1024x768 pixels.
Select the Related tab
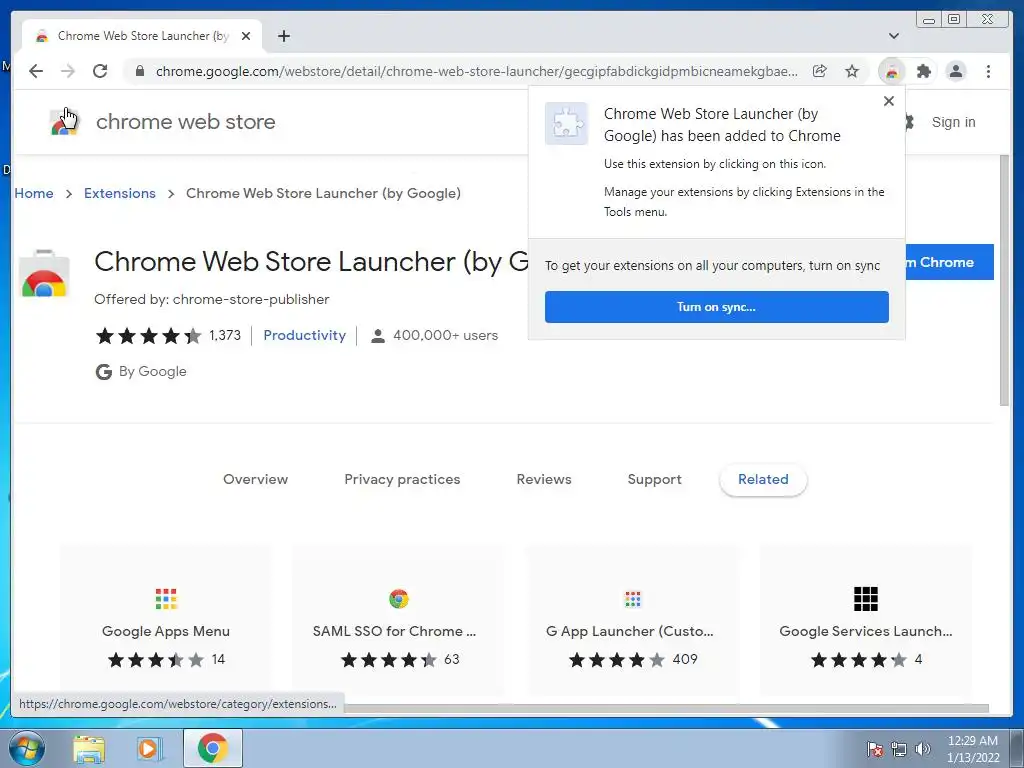(763, 479)
